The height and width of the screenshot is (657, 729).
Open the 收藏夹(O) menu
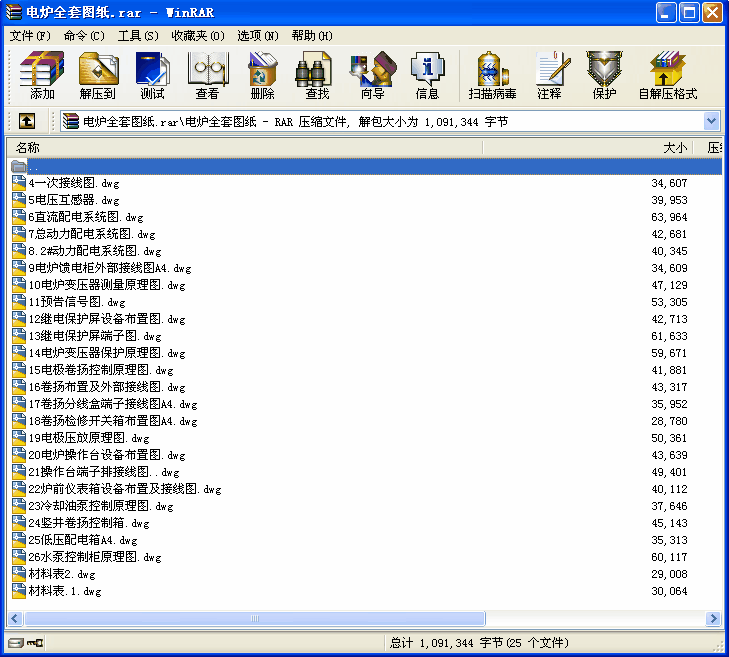198,36
